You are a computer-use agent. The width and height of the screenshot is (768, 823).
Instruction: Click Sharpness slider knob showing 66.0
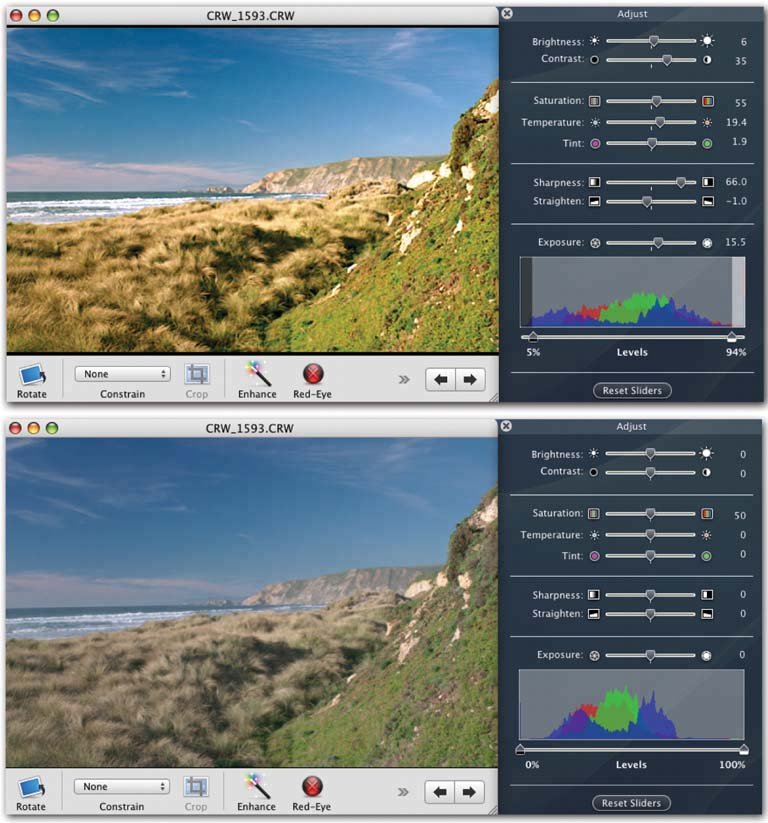coord(681,182)
